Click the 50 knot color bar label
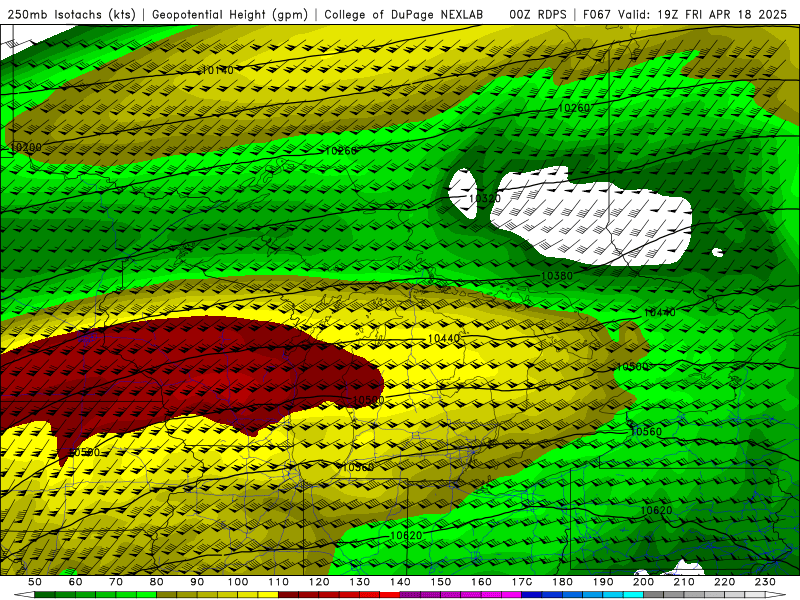 pyautogui.click(x=35, y=582)
